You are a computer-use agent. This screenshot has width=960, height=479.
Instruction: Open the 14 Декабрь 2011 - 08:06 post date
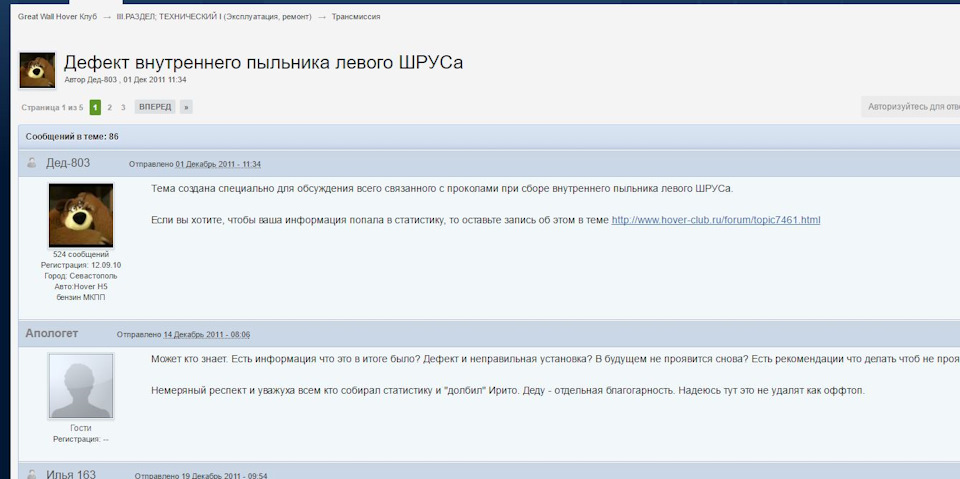[x=206, y=335]
